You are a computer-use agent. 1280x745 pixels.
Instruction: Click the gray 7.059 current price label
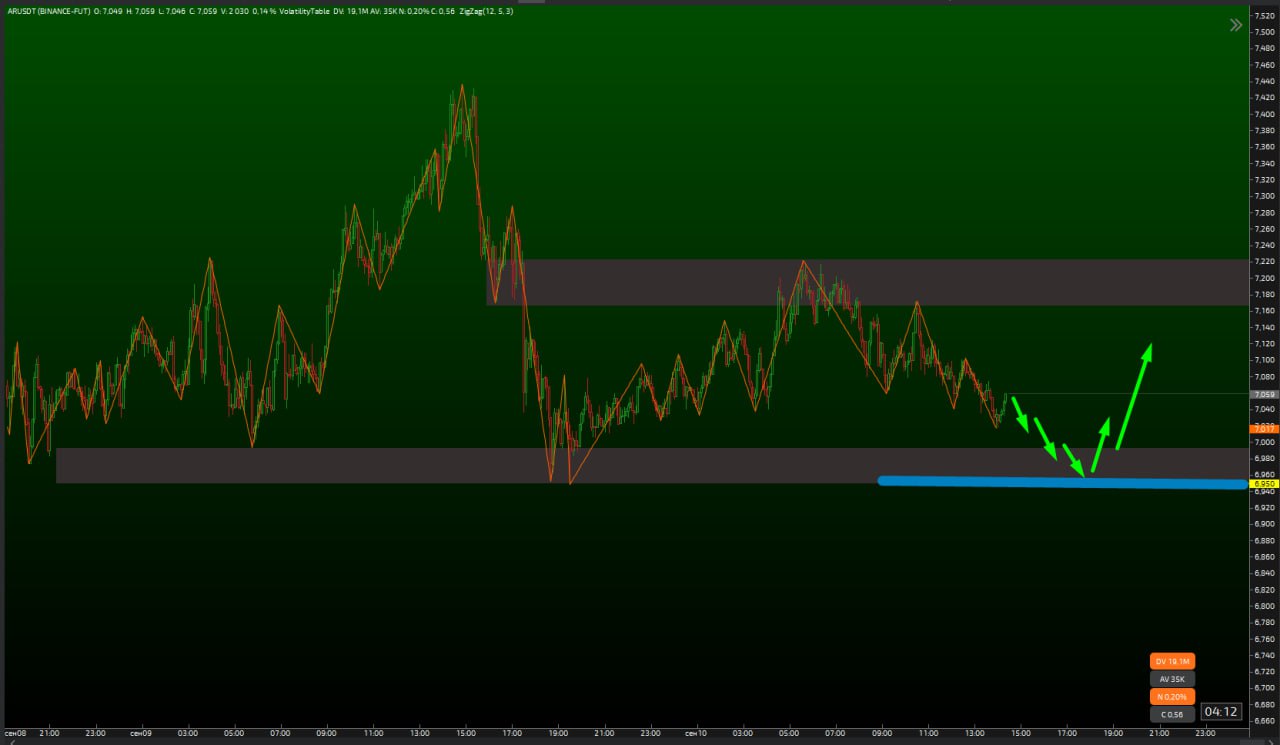pyautogui.click(x=1264, y=394)
